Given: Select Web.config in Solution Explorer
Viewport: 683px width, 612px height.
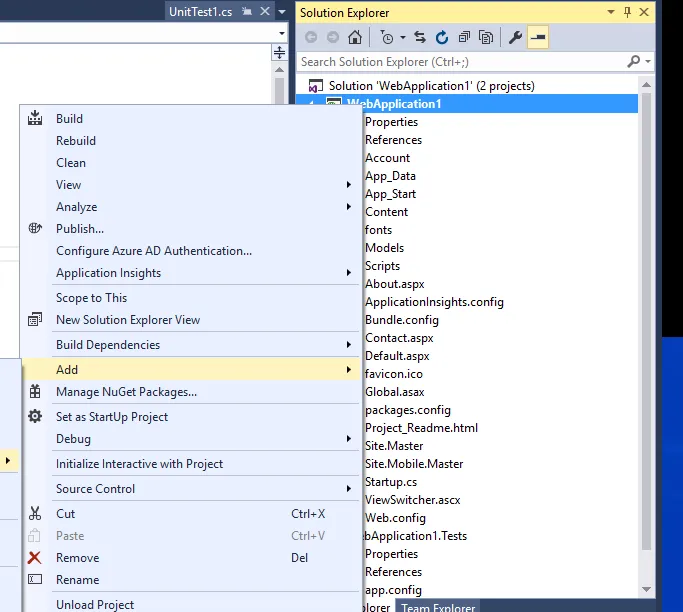Looking at the screenshot, I should (395, 518).
